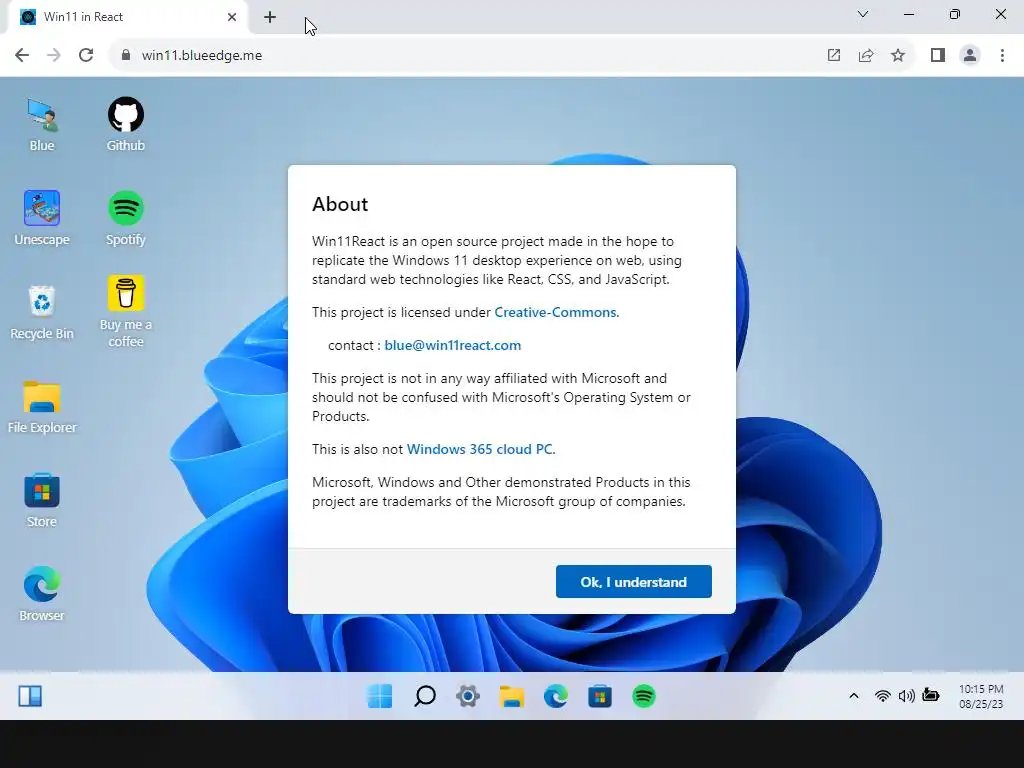Screen dimensions: 1024x768
Task: Open page in app icon in address bar
Action: click(x=834, y=56)
